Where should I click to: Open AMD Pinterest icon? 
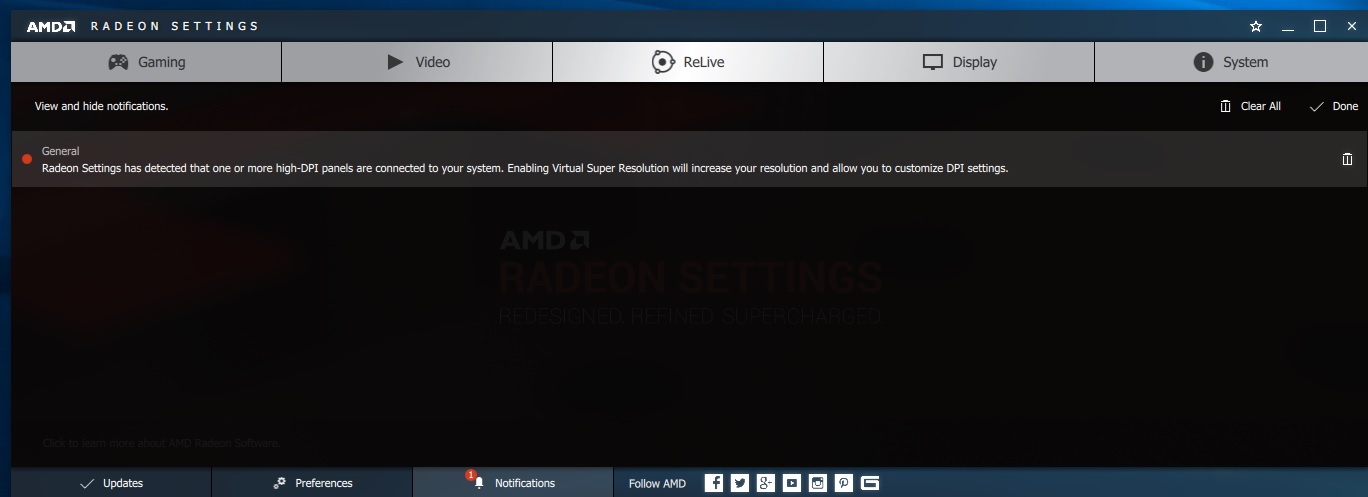coord(844,483)
